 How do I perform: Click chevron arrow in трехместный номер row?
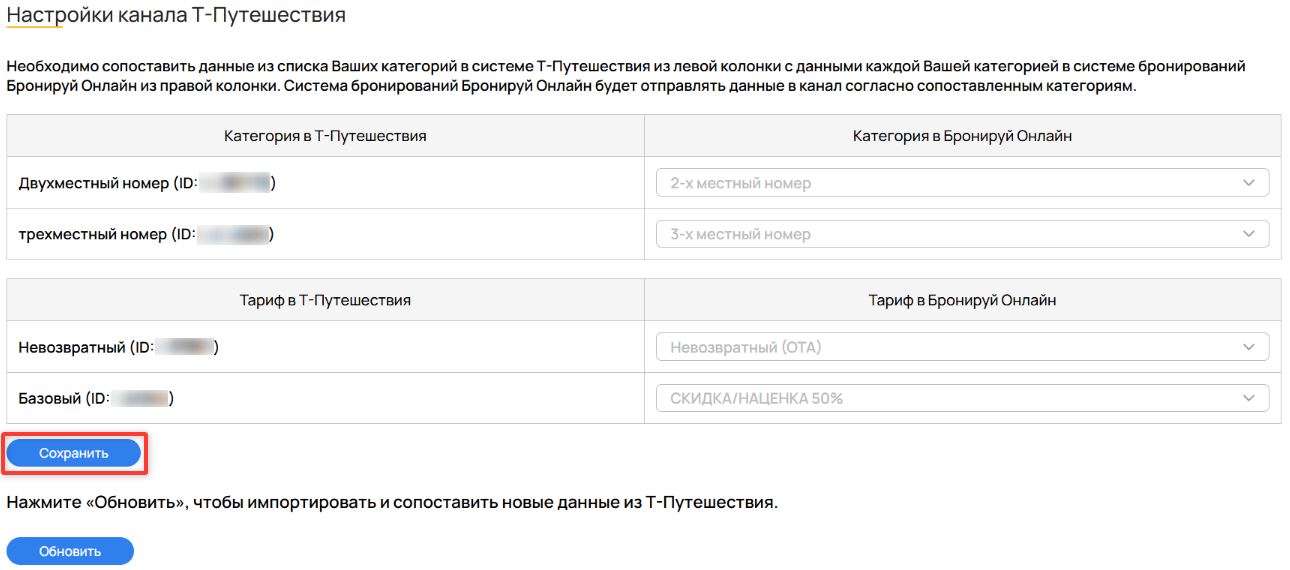click(1248, 234)
